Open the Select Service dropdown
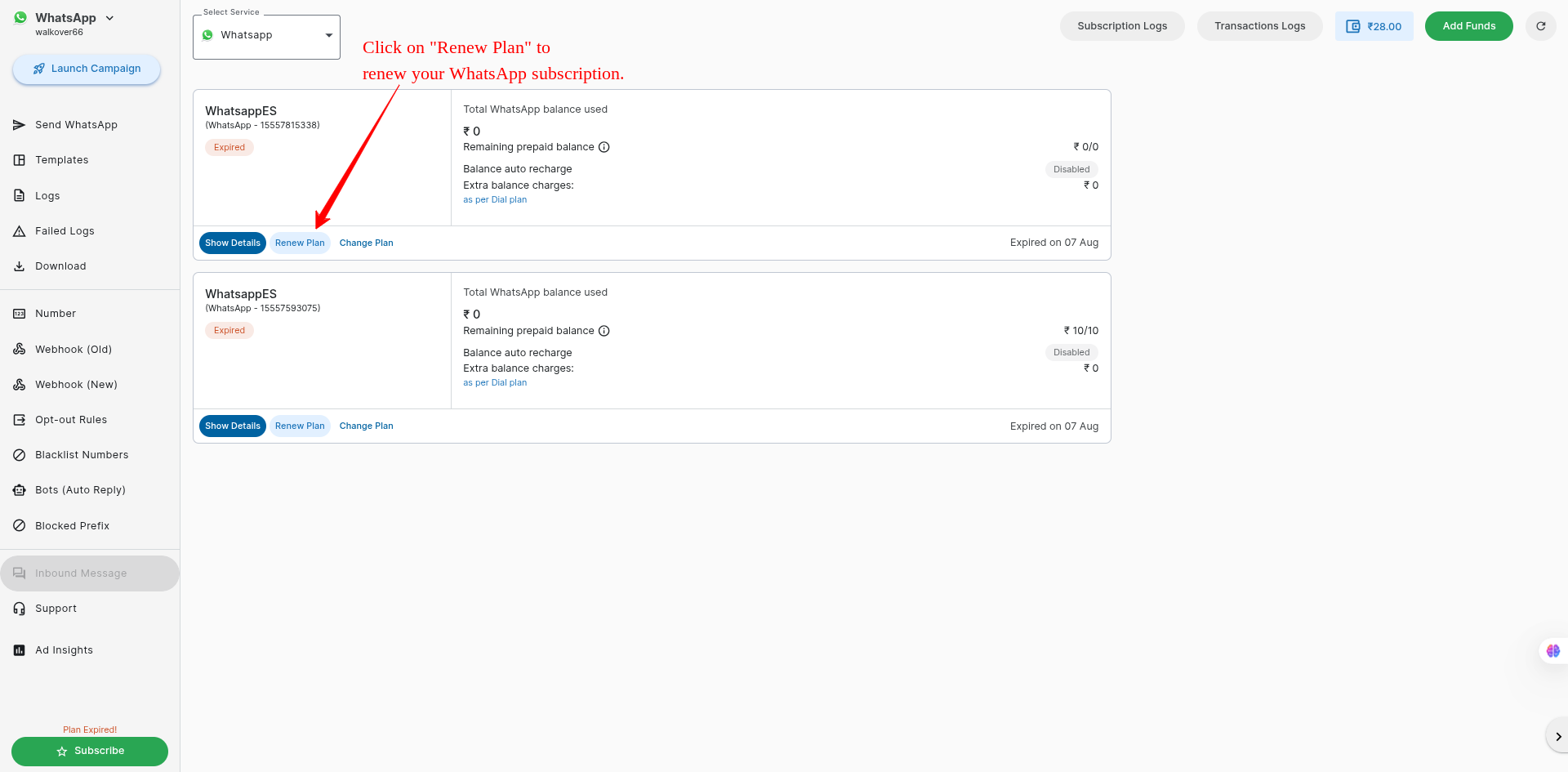The image size is (1568, 772). [x=266, y=36]
